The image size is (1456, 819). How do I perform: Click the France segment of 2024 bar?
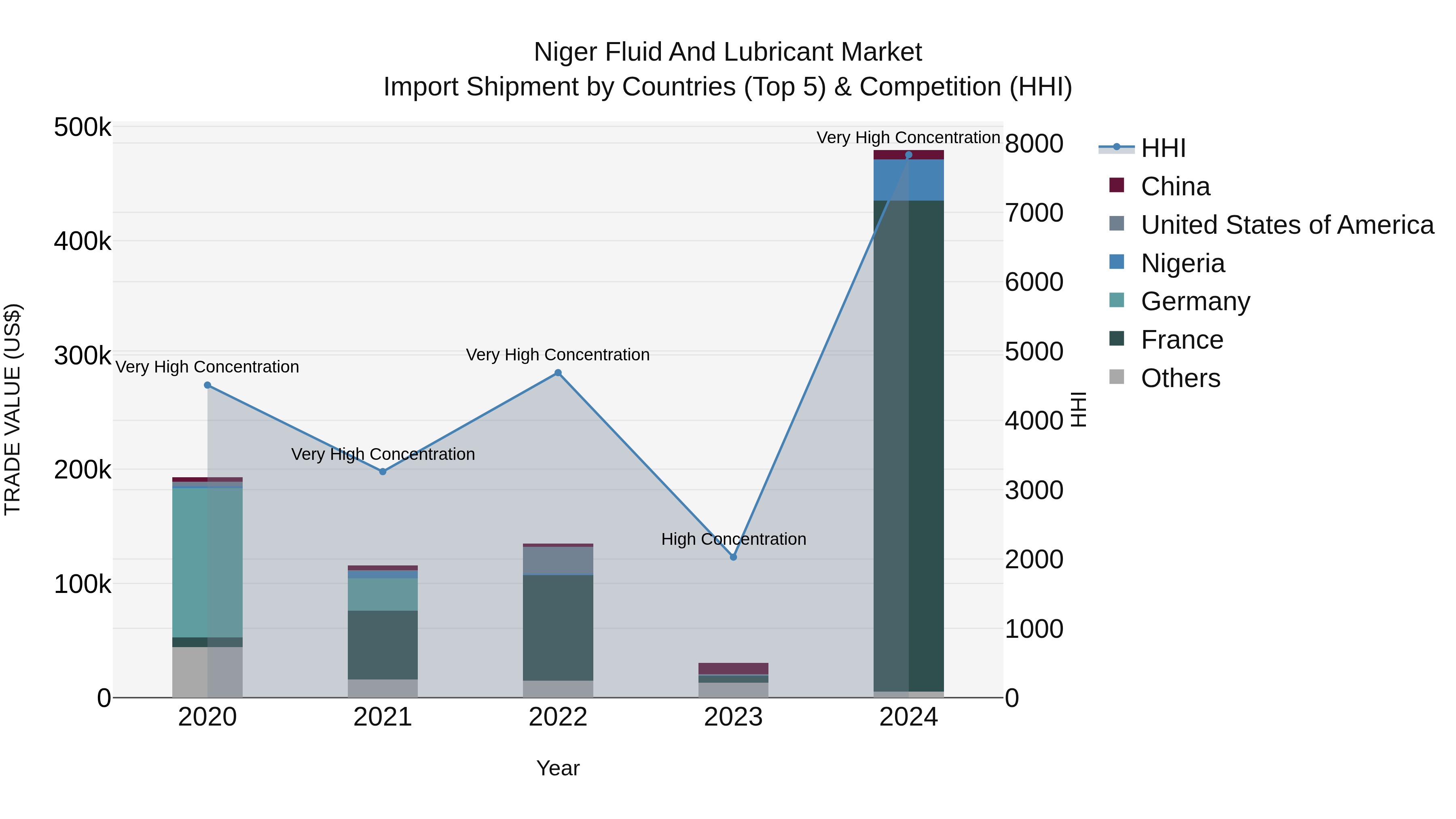(908, 446)
